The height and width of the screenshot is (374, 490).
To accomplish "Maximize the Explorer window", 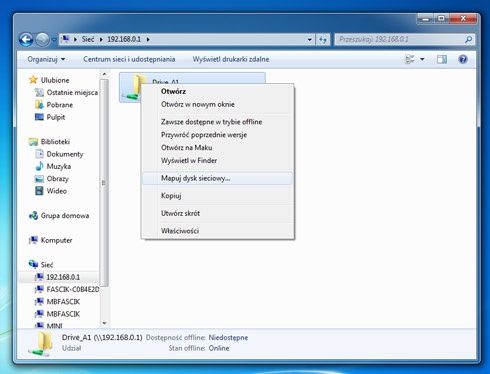I will point(441,19).
